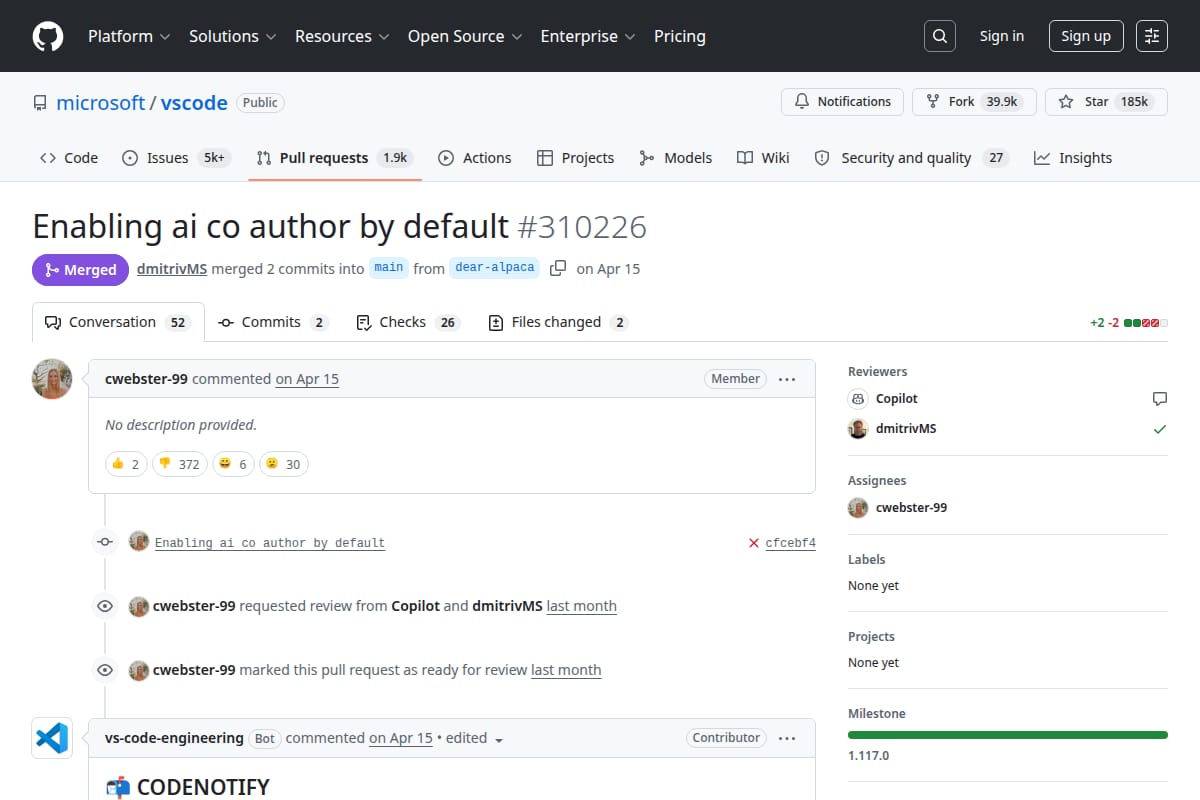Click the Notifications bell button
The height and width of the screenshot is (800, 1200).
coord(842,102)
